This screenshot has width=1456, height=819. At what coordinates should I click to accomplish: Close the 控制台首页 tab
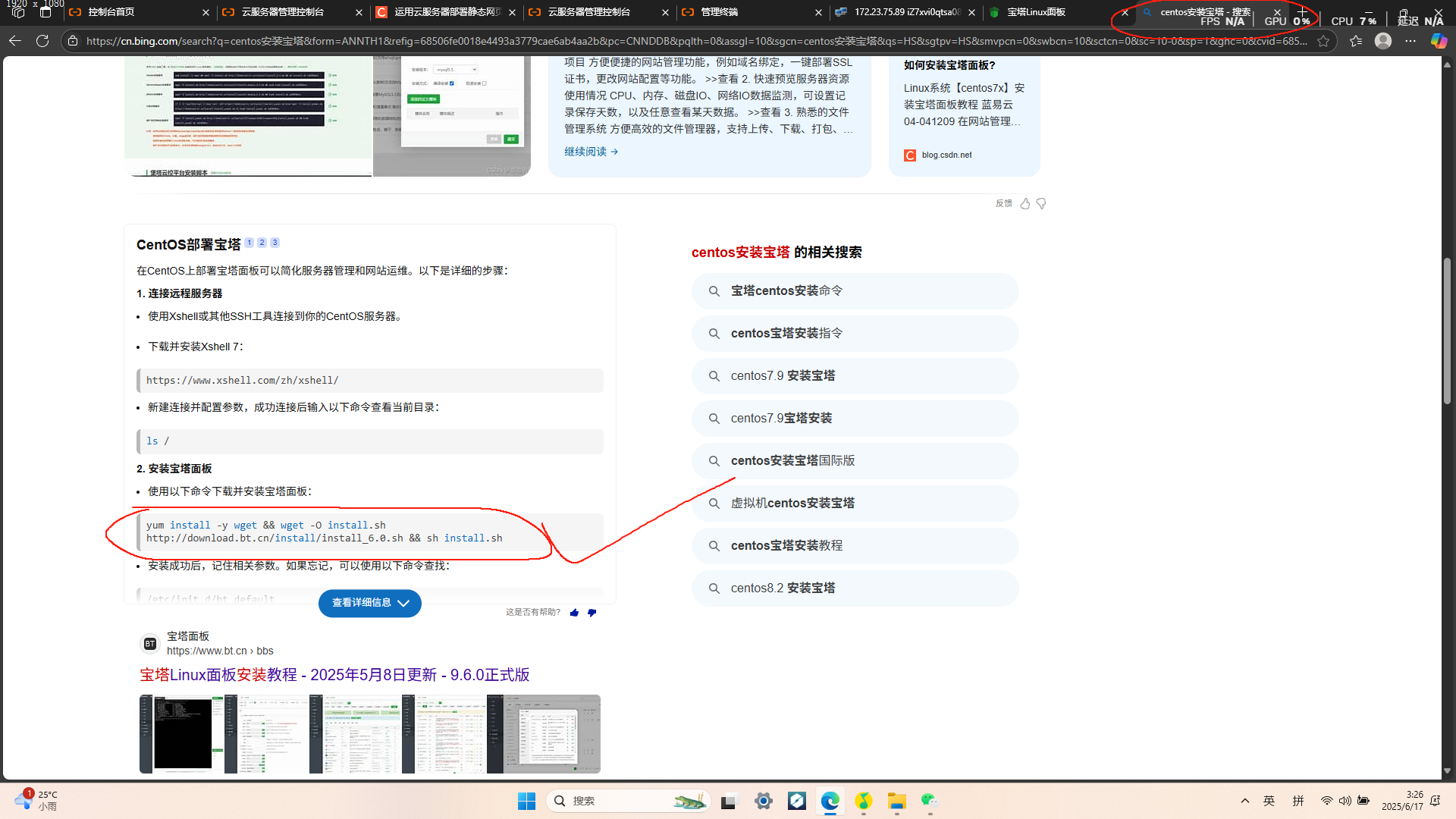click(206, 12)
